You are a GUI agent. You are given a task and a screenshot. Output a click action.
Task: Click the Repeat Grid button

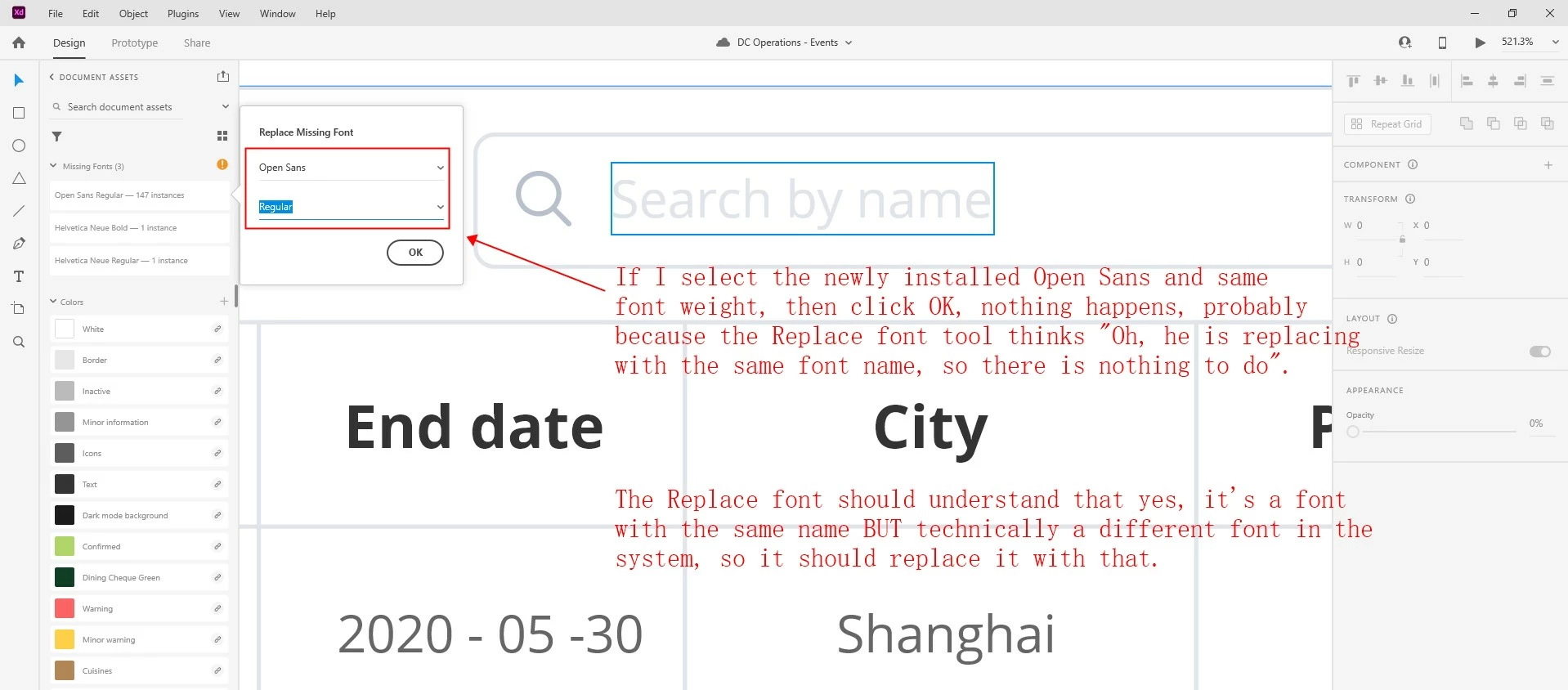point(1387,124)
